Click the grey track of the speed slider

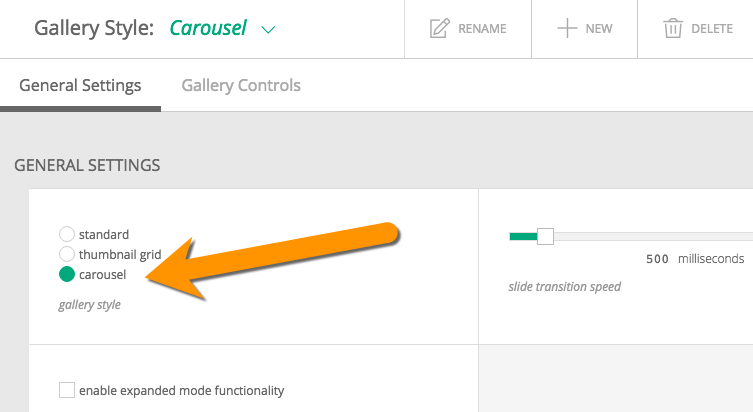click(653, 236)
